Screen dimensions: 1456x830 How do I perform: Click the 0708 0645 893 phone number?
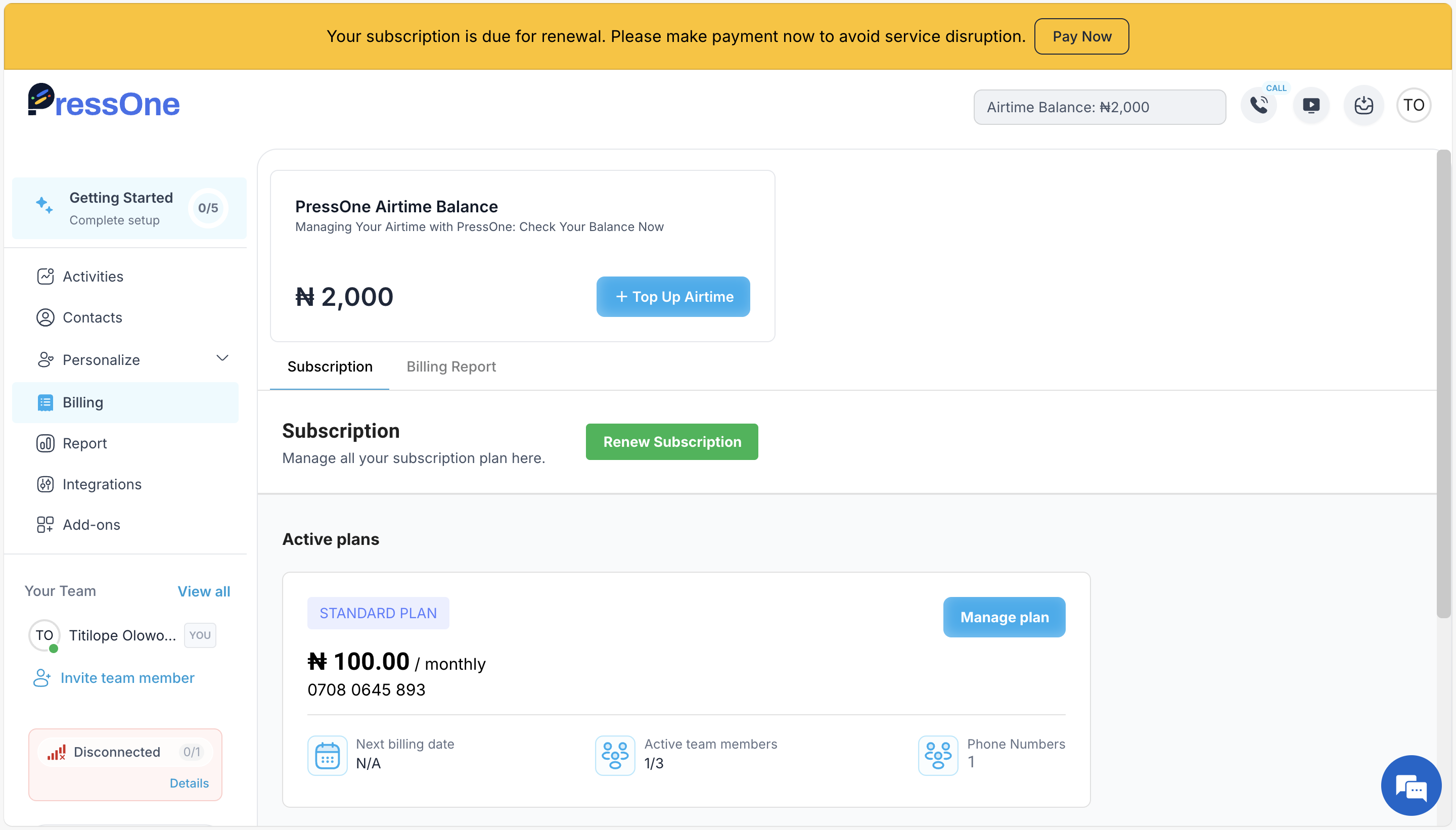pyautogui.click(x=366, y=690)
